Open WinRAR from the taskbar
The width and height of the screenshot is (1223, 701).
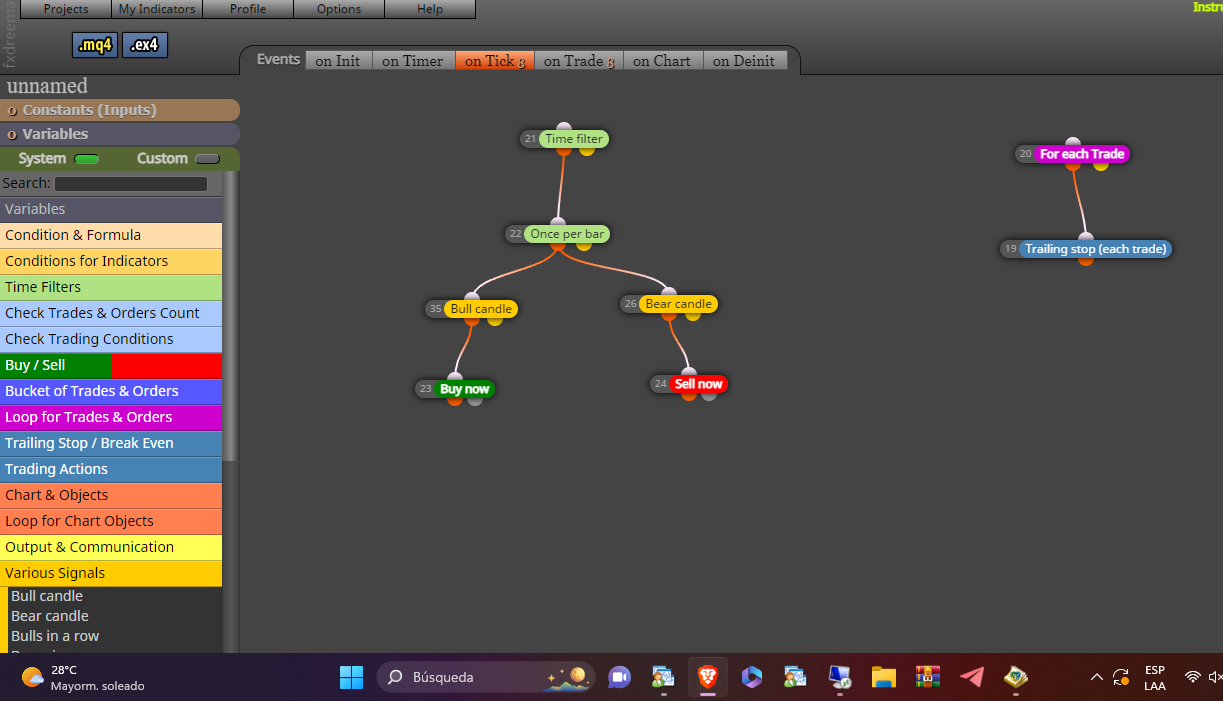tap(927, 677)
